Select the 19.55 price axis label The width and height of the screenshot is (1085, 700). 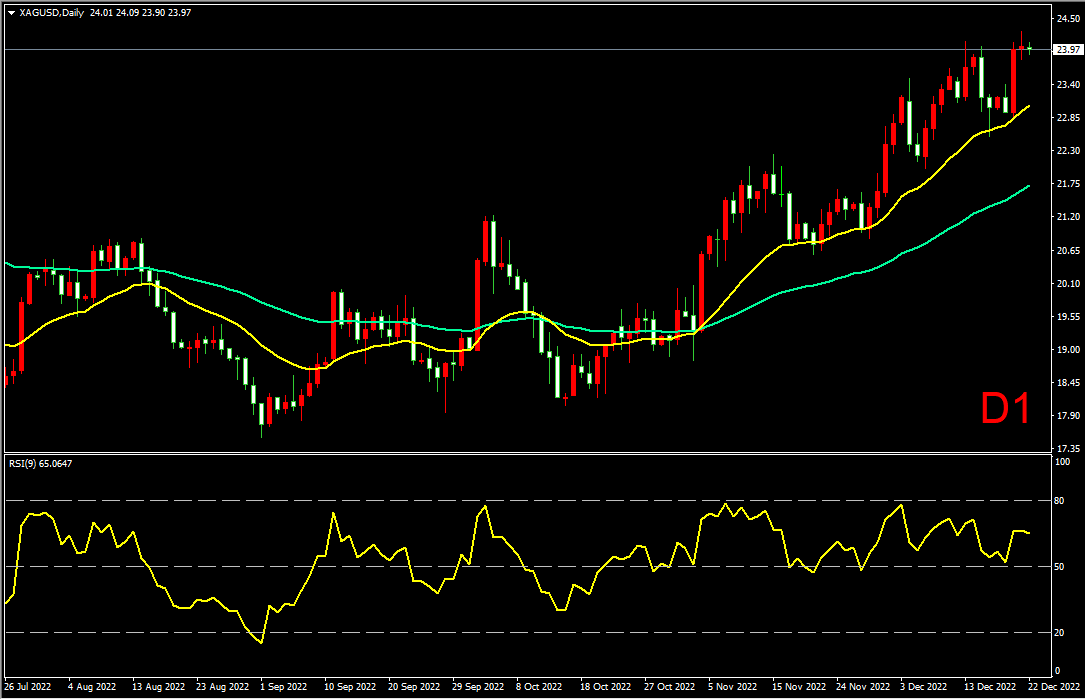1068,317
